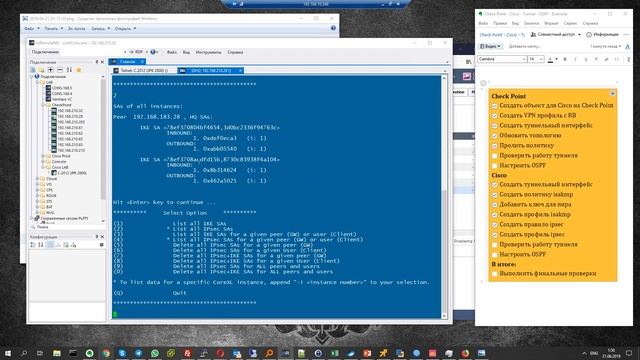This screenshot has height=360, width=640.
Task: Select VMWare VC in the connection tree
Action: [59, 99]
